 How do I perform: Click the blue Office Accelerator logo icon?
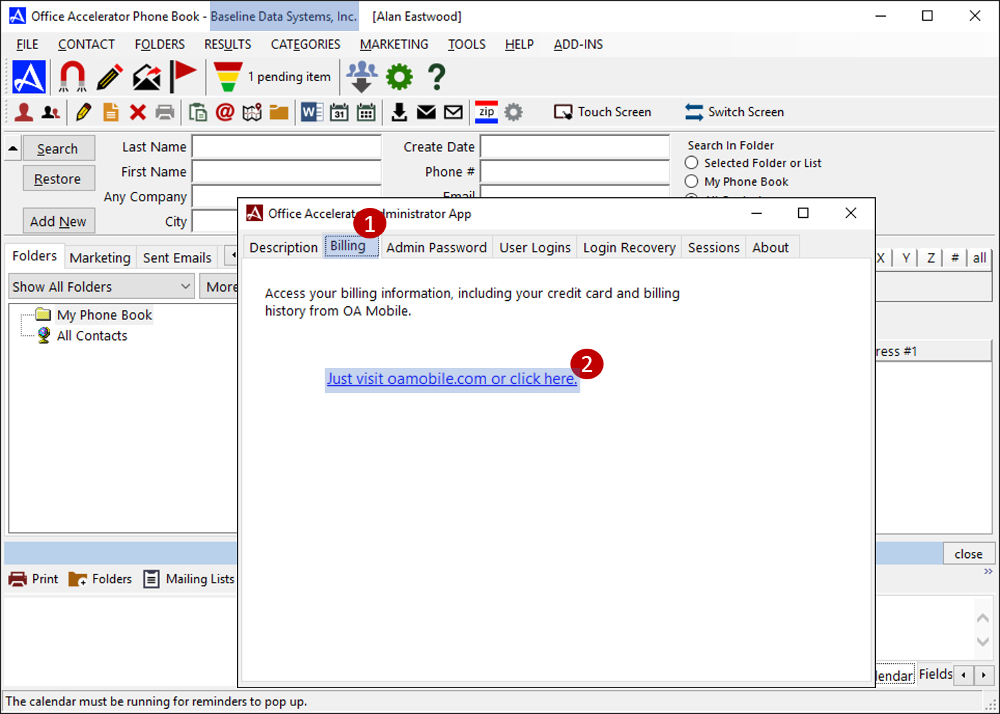tap(29, 76)
